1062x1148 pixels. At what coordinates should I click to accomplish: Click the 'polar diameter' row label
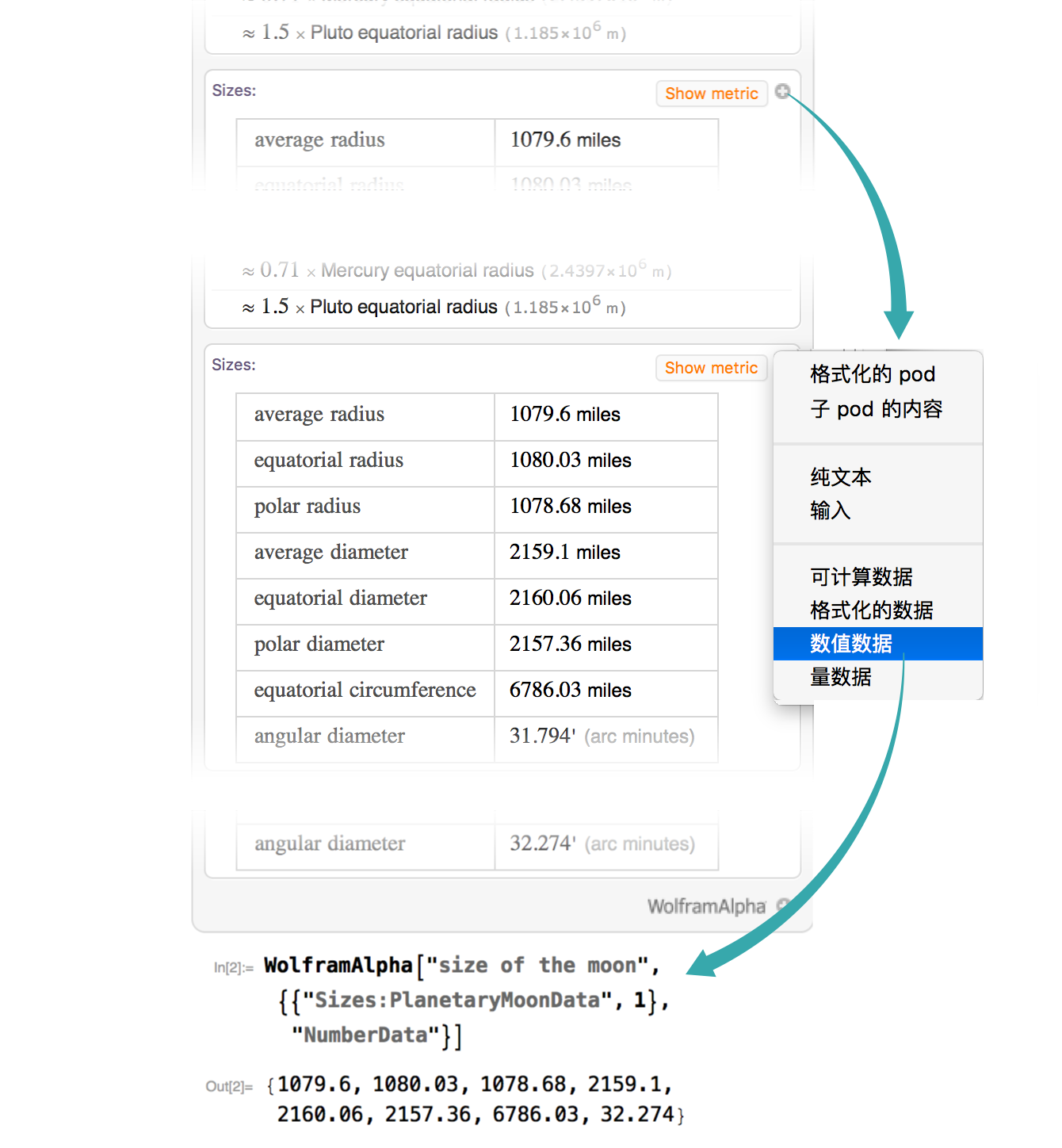click(319, 645)
